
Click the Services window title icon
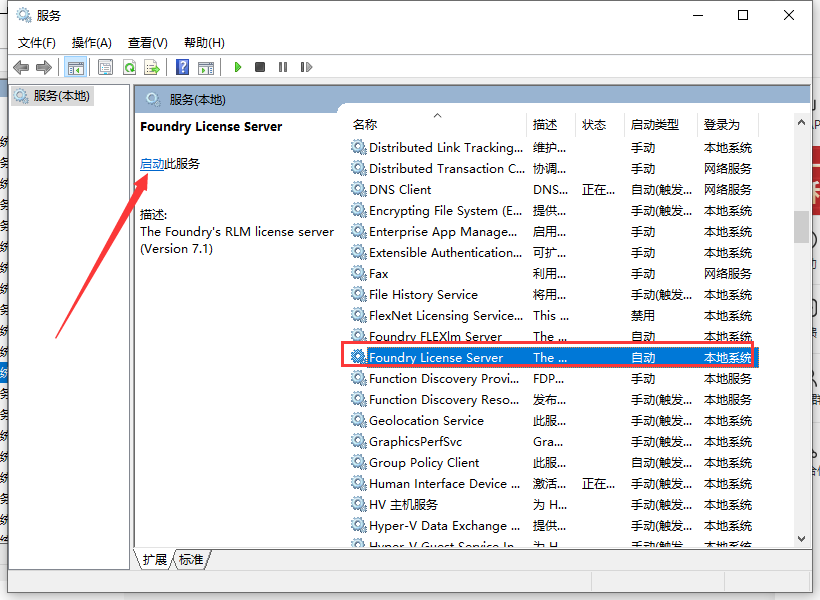[x=24, y=15]
